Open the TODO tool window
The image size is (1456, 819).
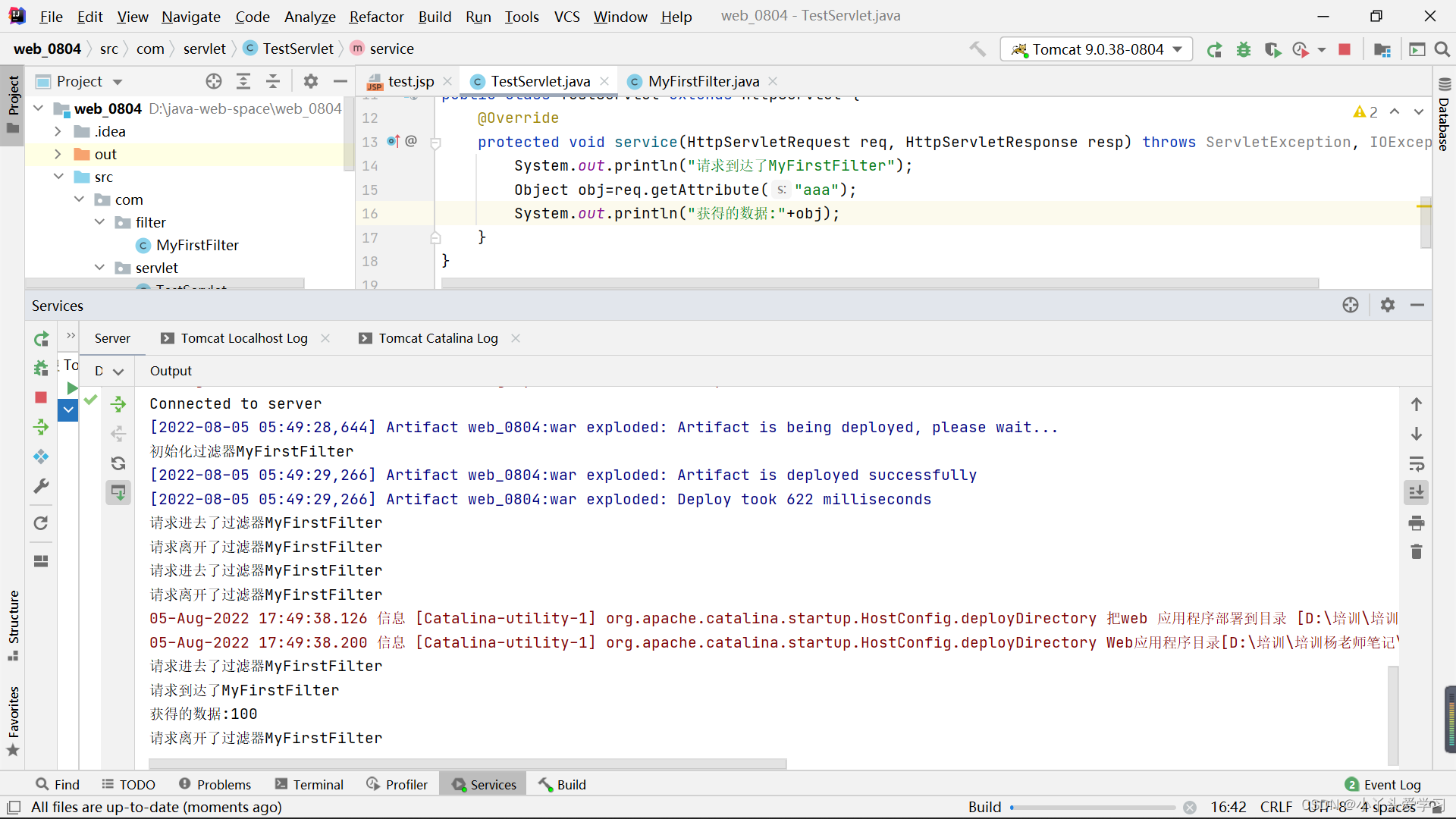(x=128, y=785)
